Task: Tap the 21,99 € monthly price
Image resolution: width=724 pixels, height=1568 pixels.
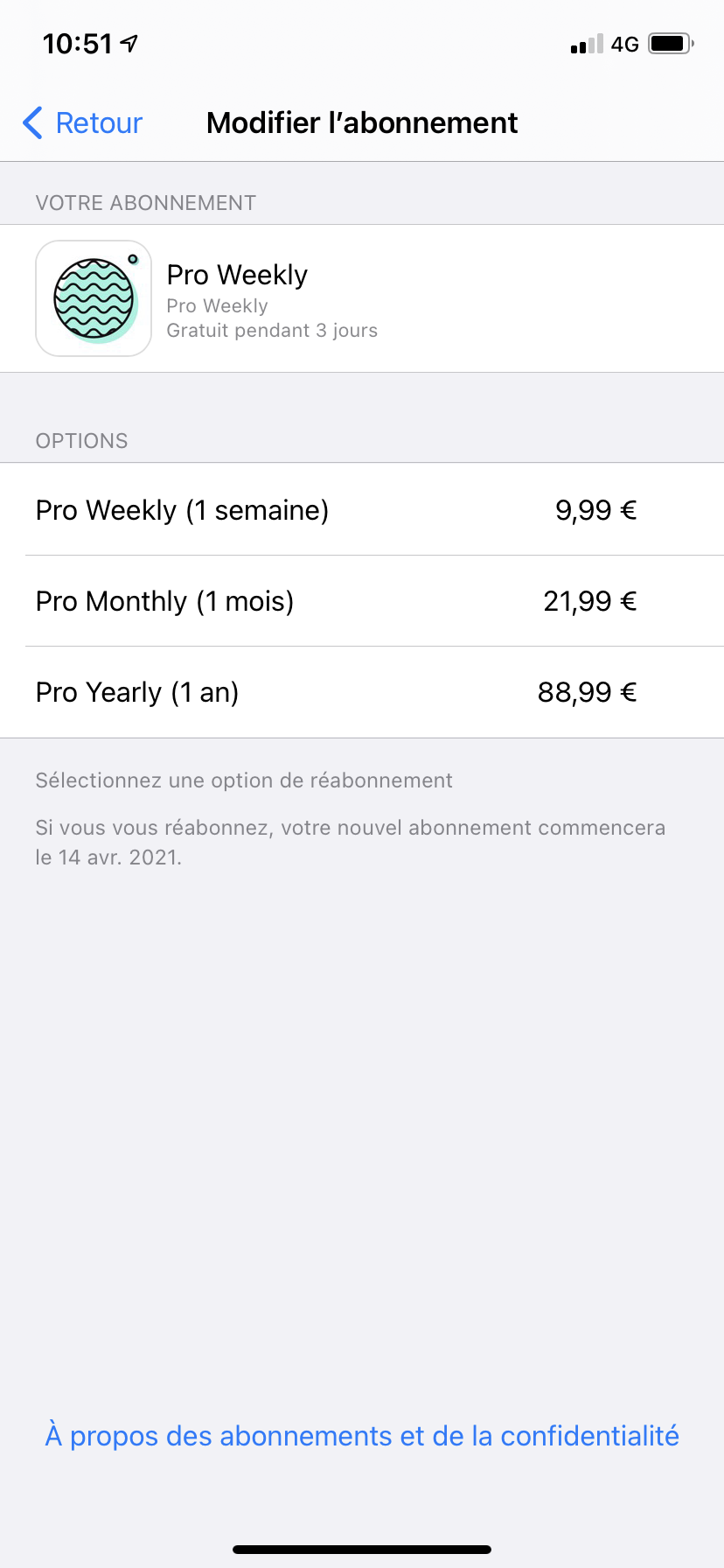Action: tap(589, 601)
